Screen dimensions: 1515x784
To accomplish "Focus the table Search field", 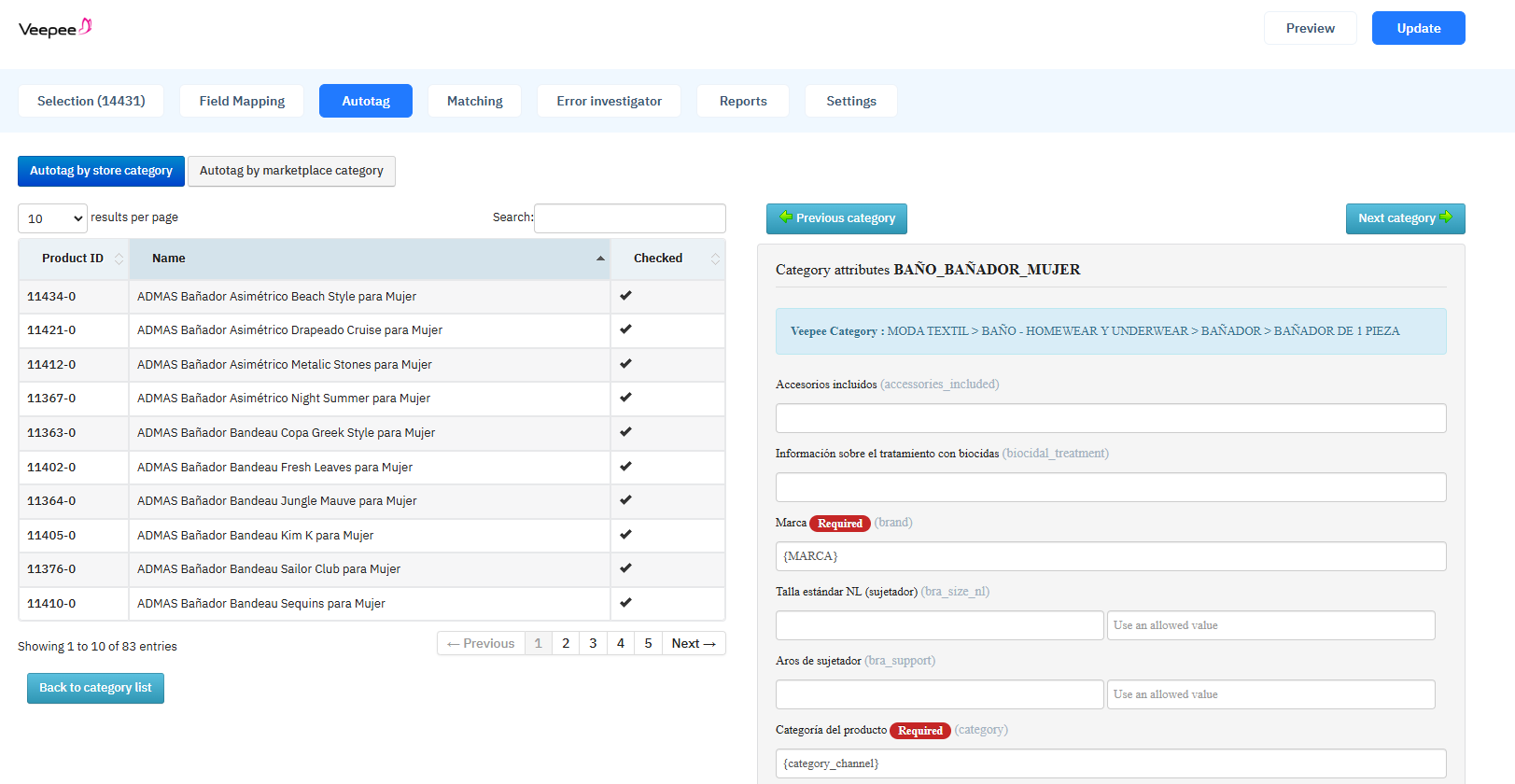I will 630,218.
